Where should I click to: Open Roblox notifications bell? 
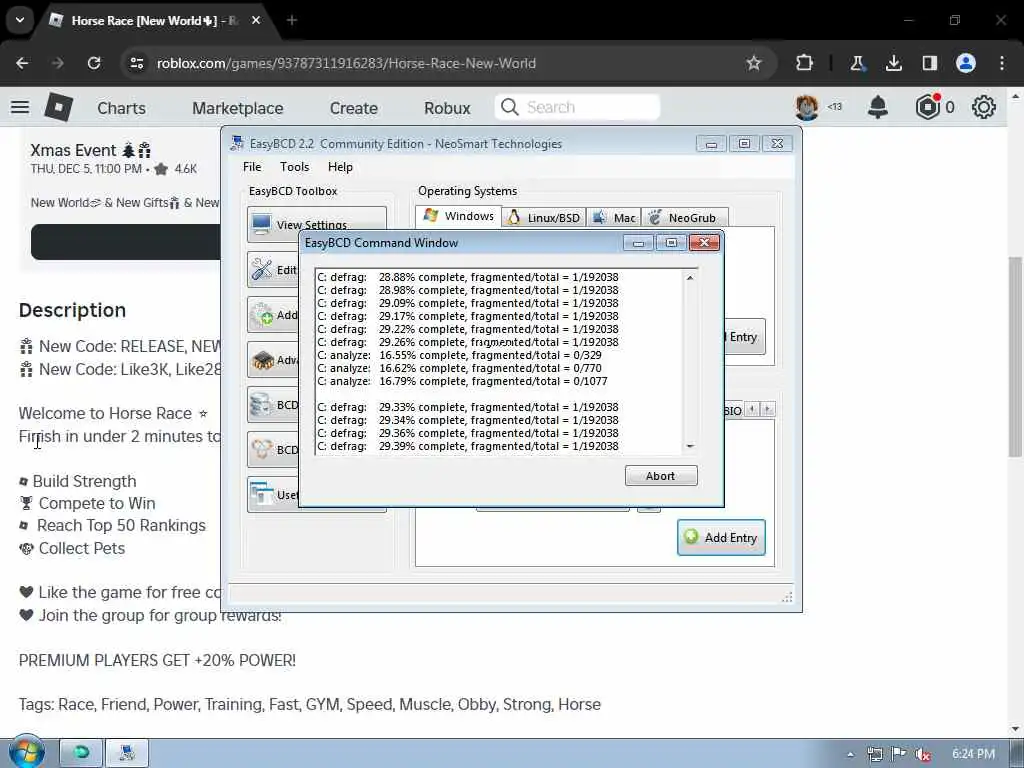[878, 106]
